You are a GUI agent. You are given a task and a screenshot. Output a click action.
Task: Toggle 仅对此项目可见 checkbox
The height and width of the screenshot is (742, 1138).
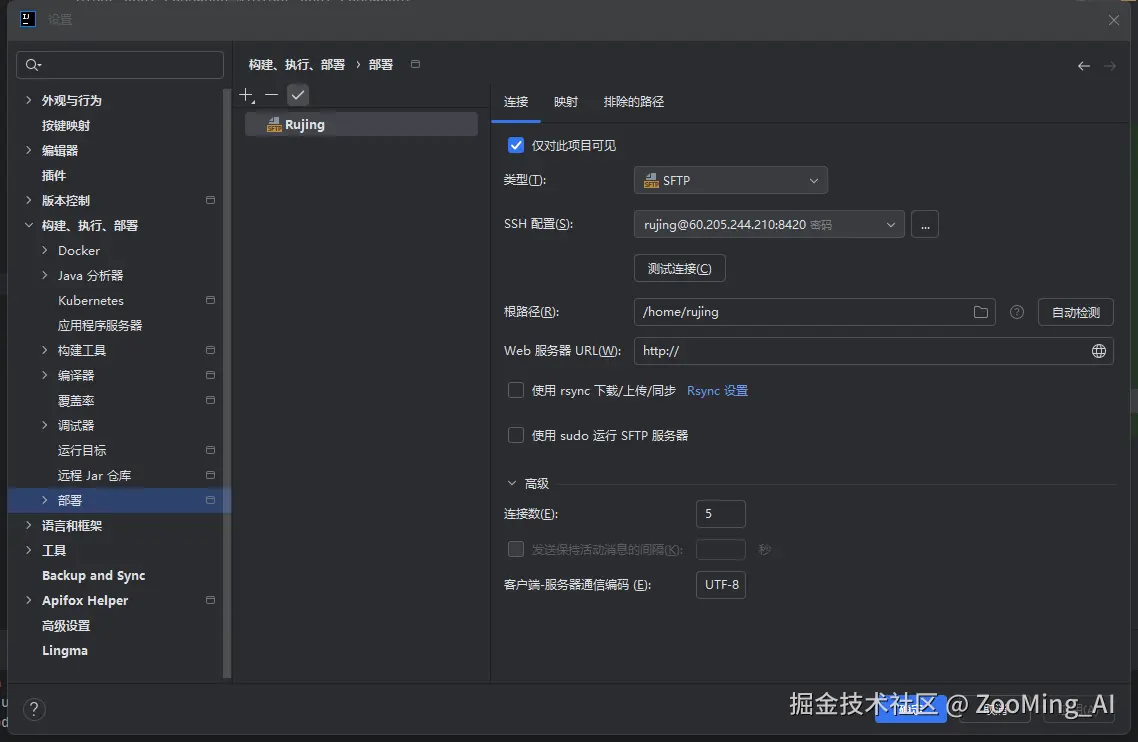point(516,146)
